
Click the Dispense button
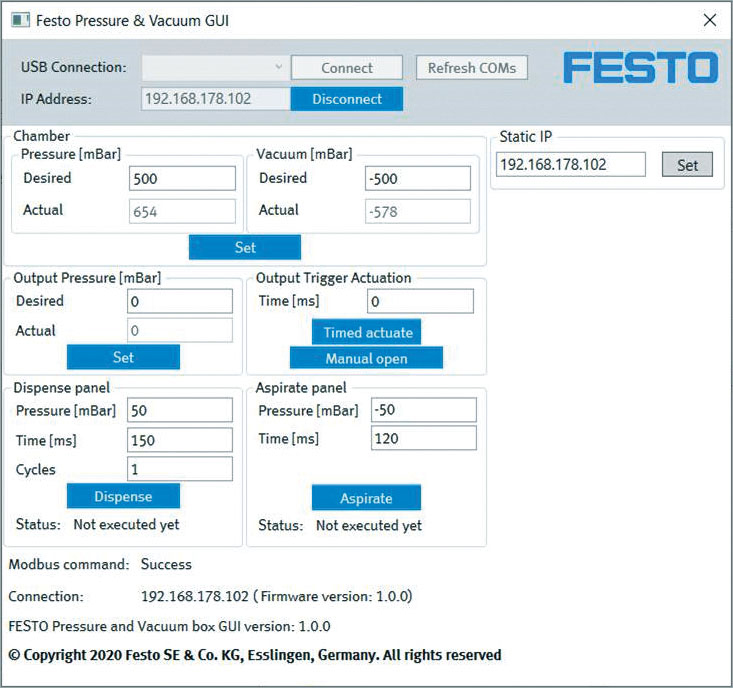(123, 496)
